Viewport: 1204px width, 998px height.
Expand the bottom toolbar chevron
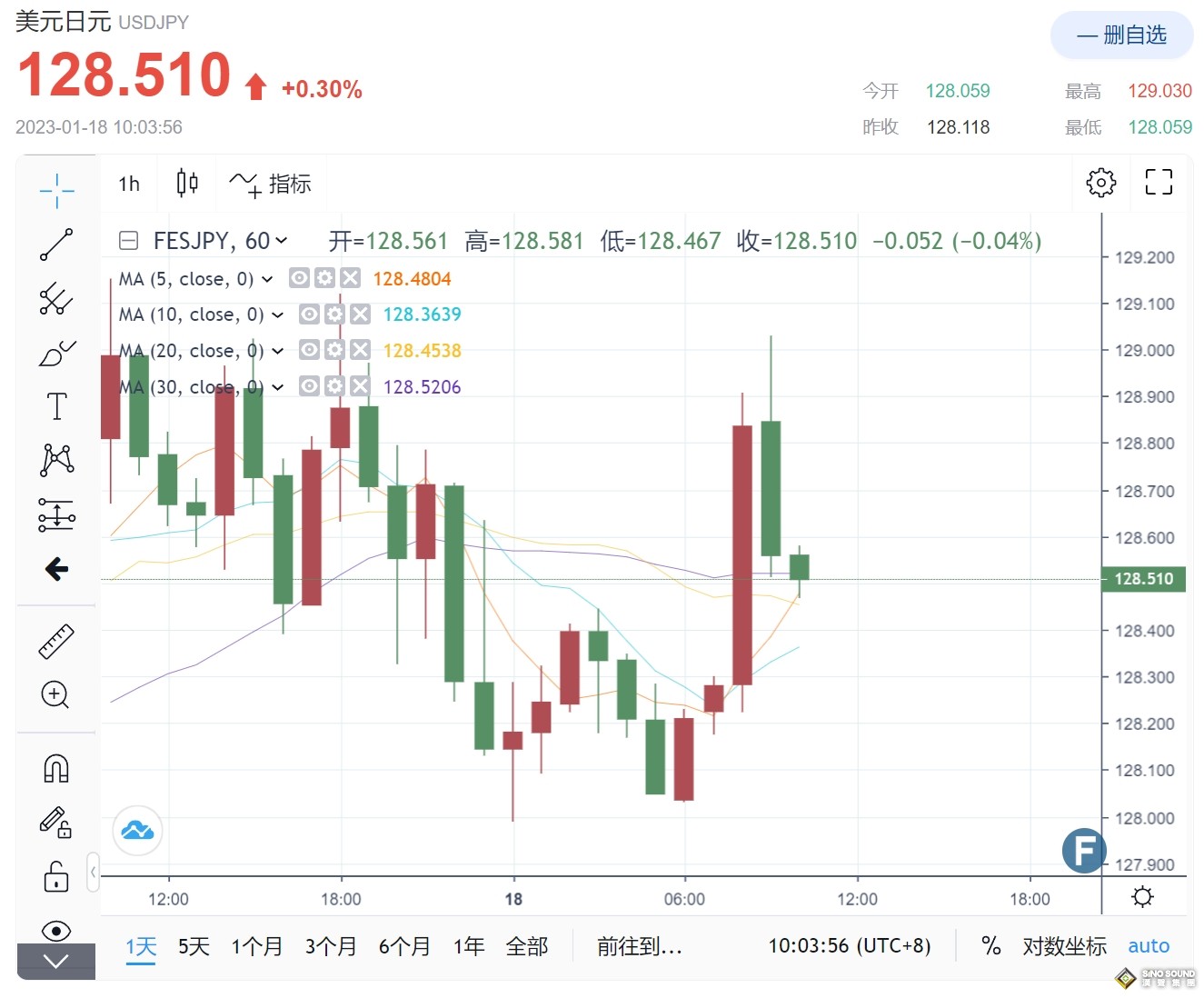point(56,962)
